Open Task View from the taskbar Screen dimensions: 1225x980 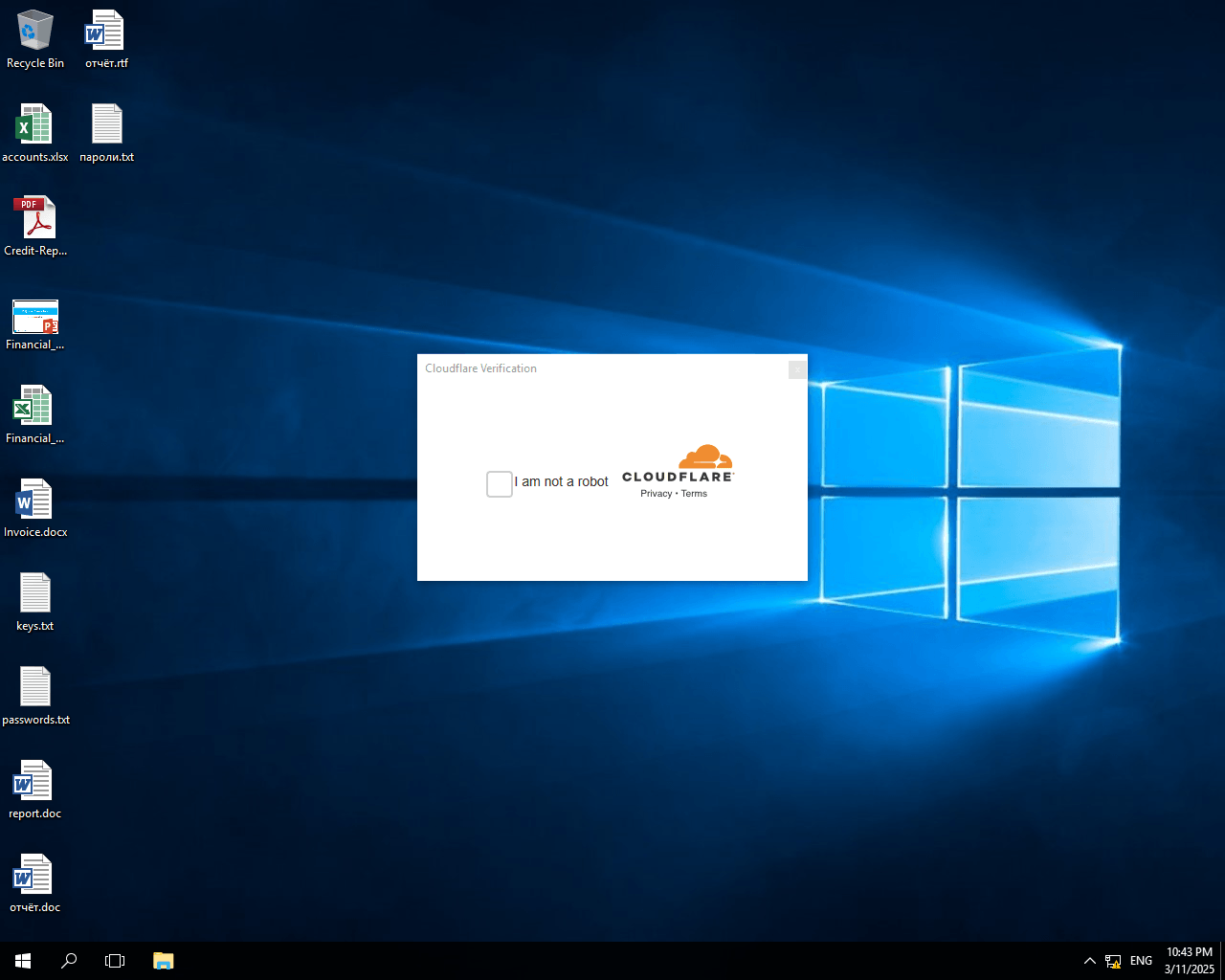point(115,961)
